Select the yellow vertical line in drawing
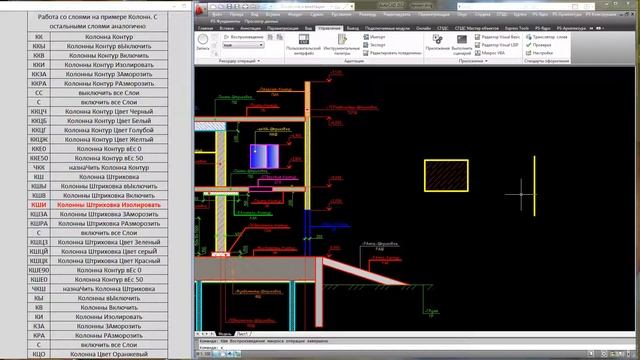 (x=534, y=186)
